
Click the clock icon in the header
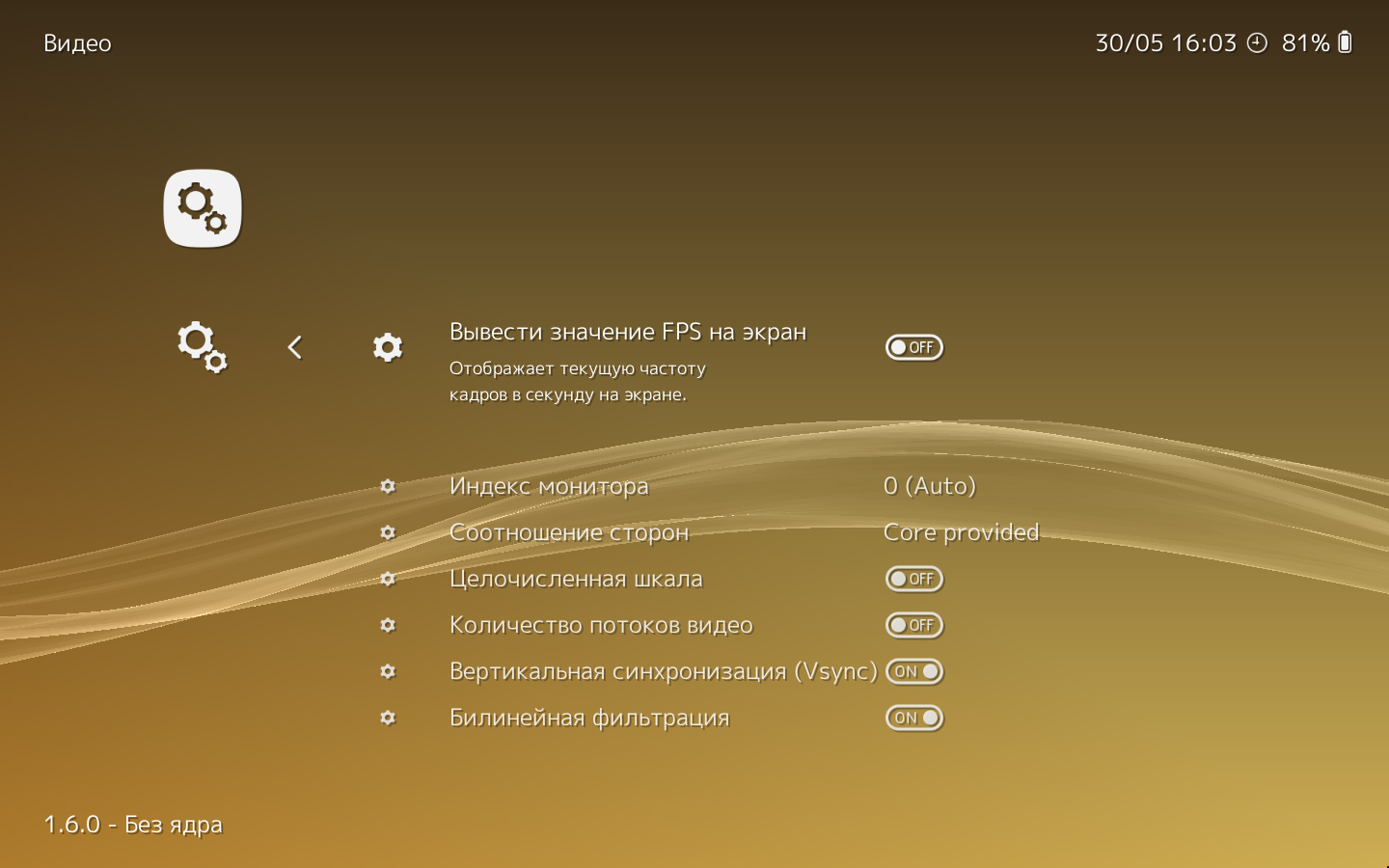click(1257, 42)
